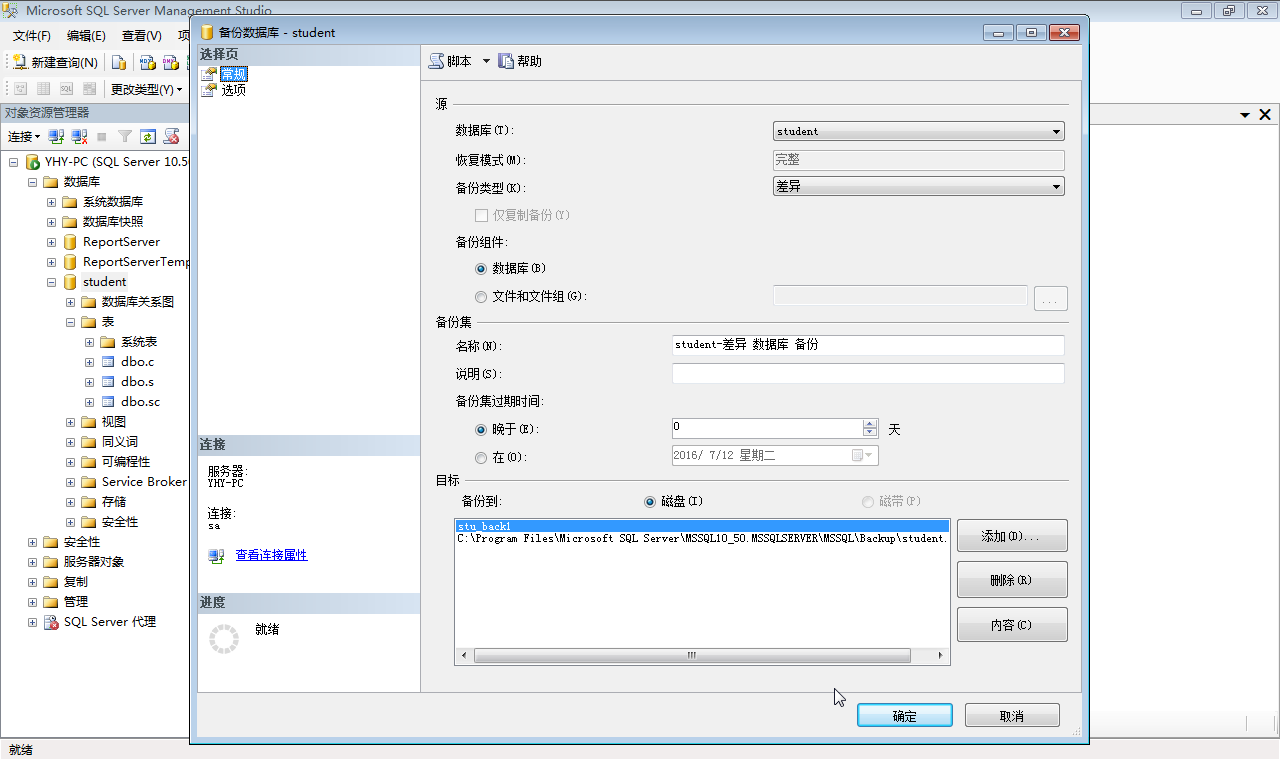Image resolution: width=1280 pixels, height=760 pixels.
Task: Open the 更改类型(Y) dropdown
Action: 146,89
